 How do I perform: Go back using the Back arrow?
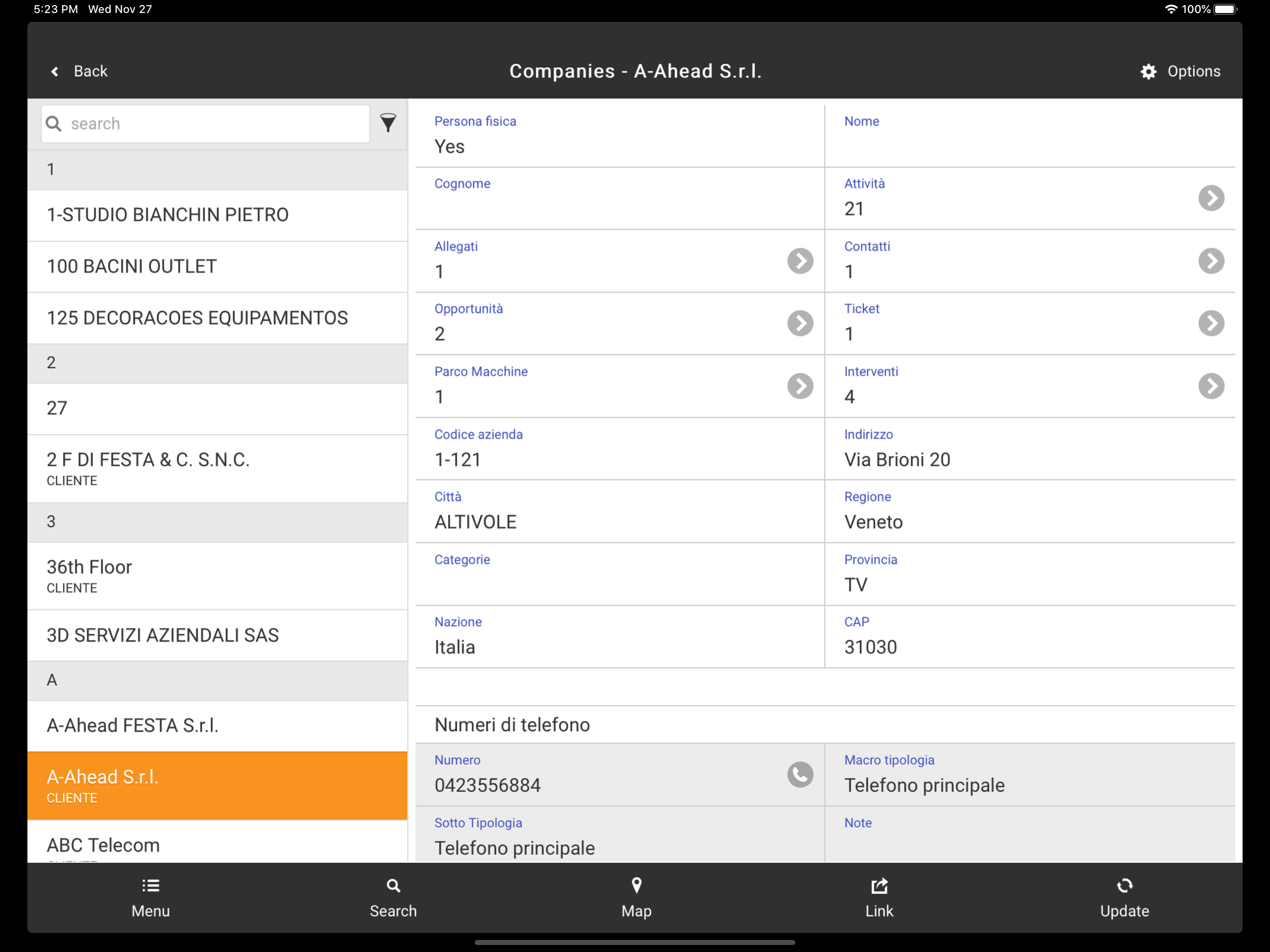[x=54, y=71]
